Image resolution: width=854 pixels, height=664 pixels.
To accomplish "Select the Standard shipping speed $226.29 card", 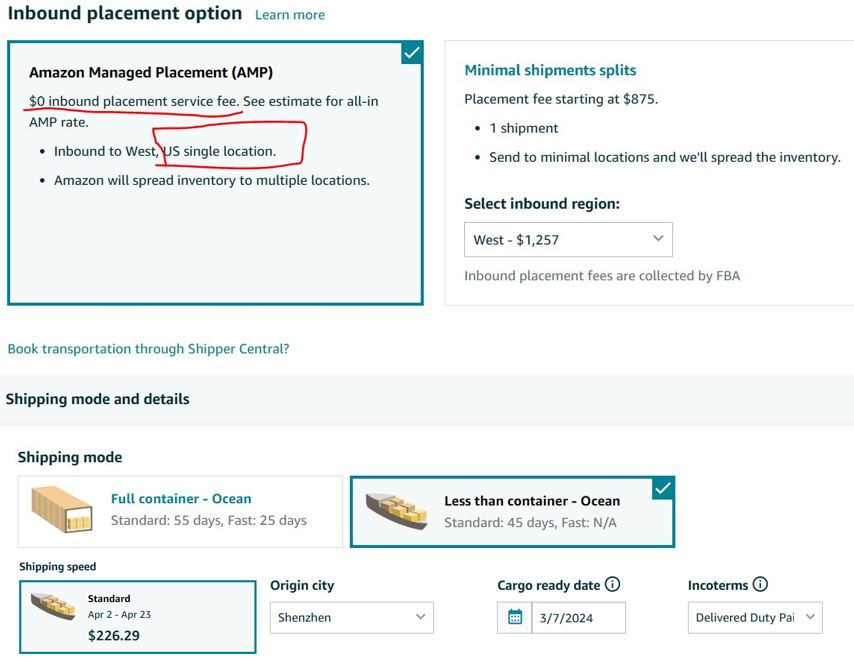I will [x=138, y=617].
